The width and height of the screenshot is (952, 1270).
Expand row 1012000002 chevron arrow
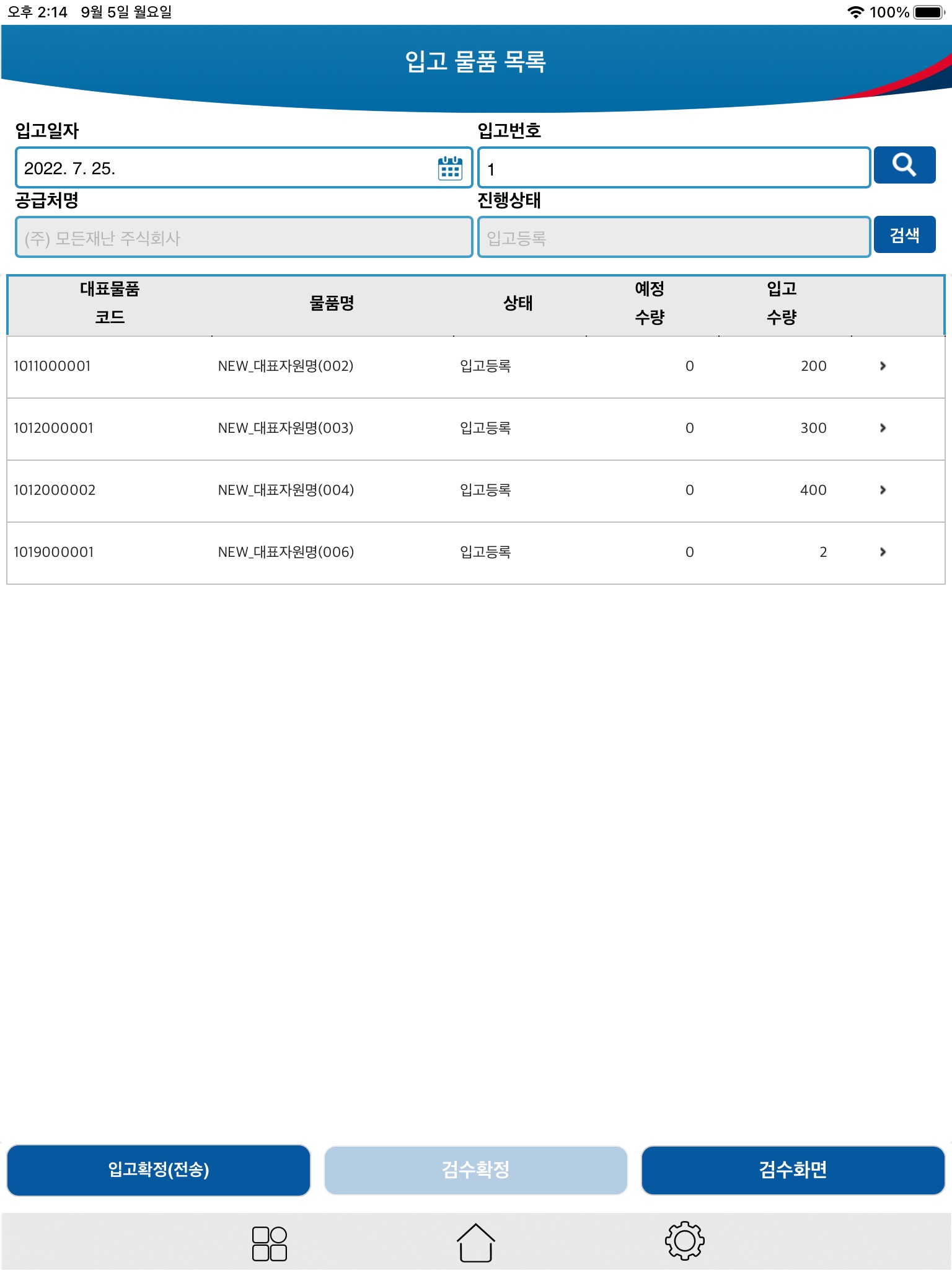(x=883, y=490)
